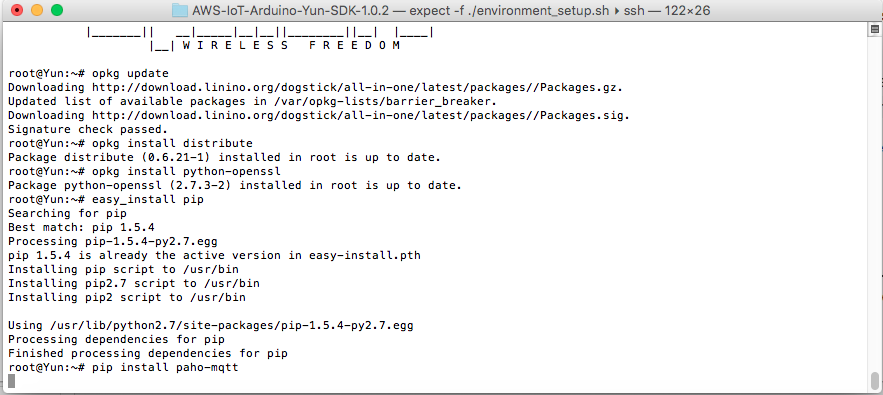
Task: Close the terminal window with red button
Action: 17,10
